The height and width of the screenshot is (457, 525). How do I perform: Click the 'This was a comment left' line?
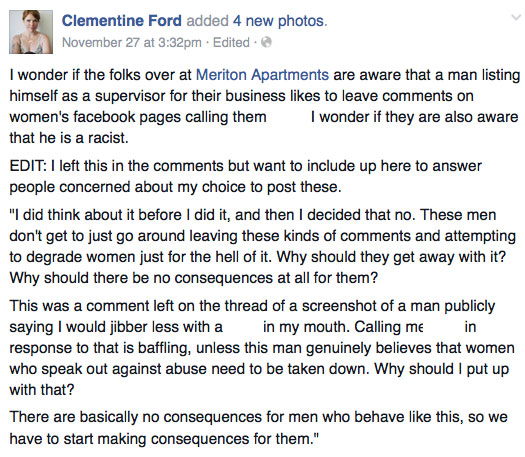coord(252,306)
